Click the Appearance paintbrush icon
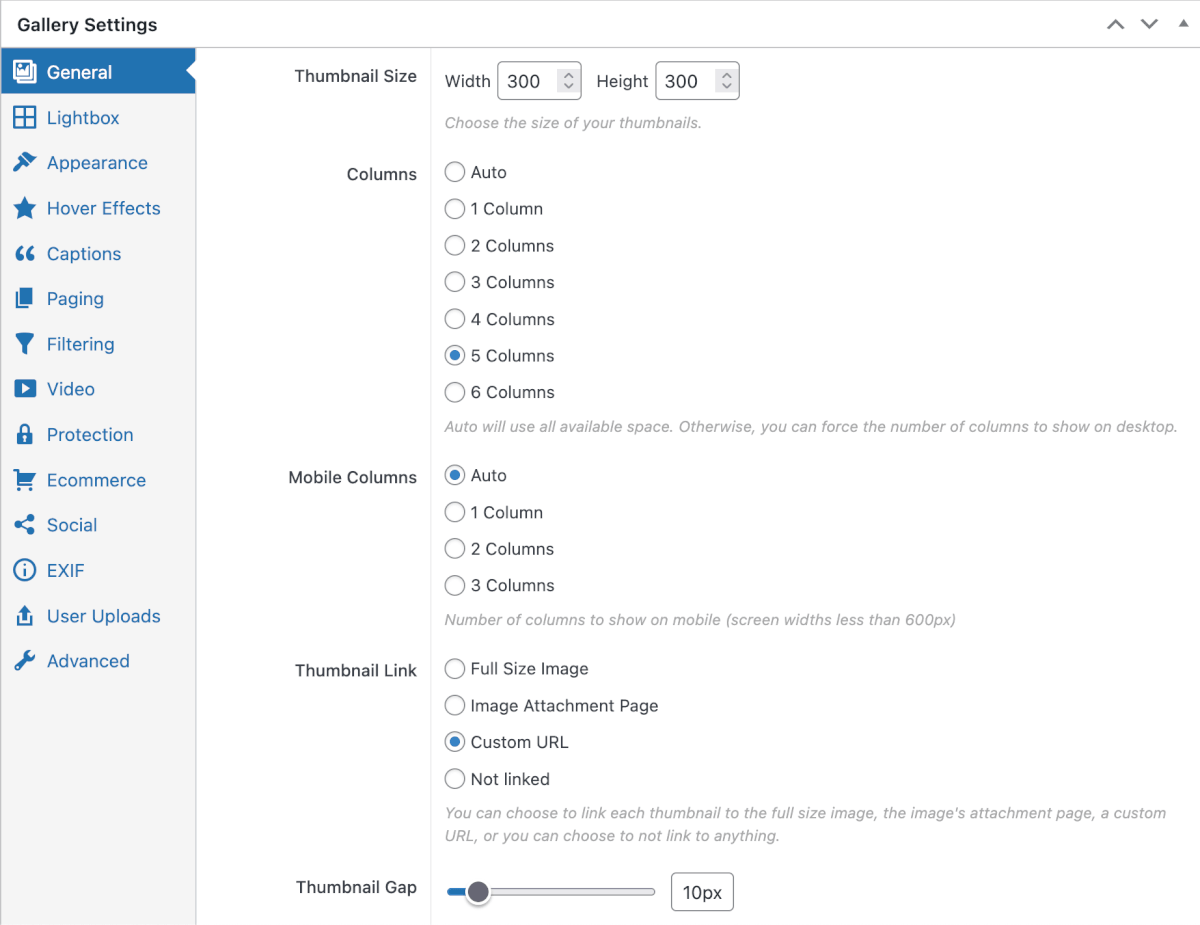This screenshot has height=925, width=1200. coord(24,163)
